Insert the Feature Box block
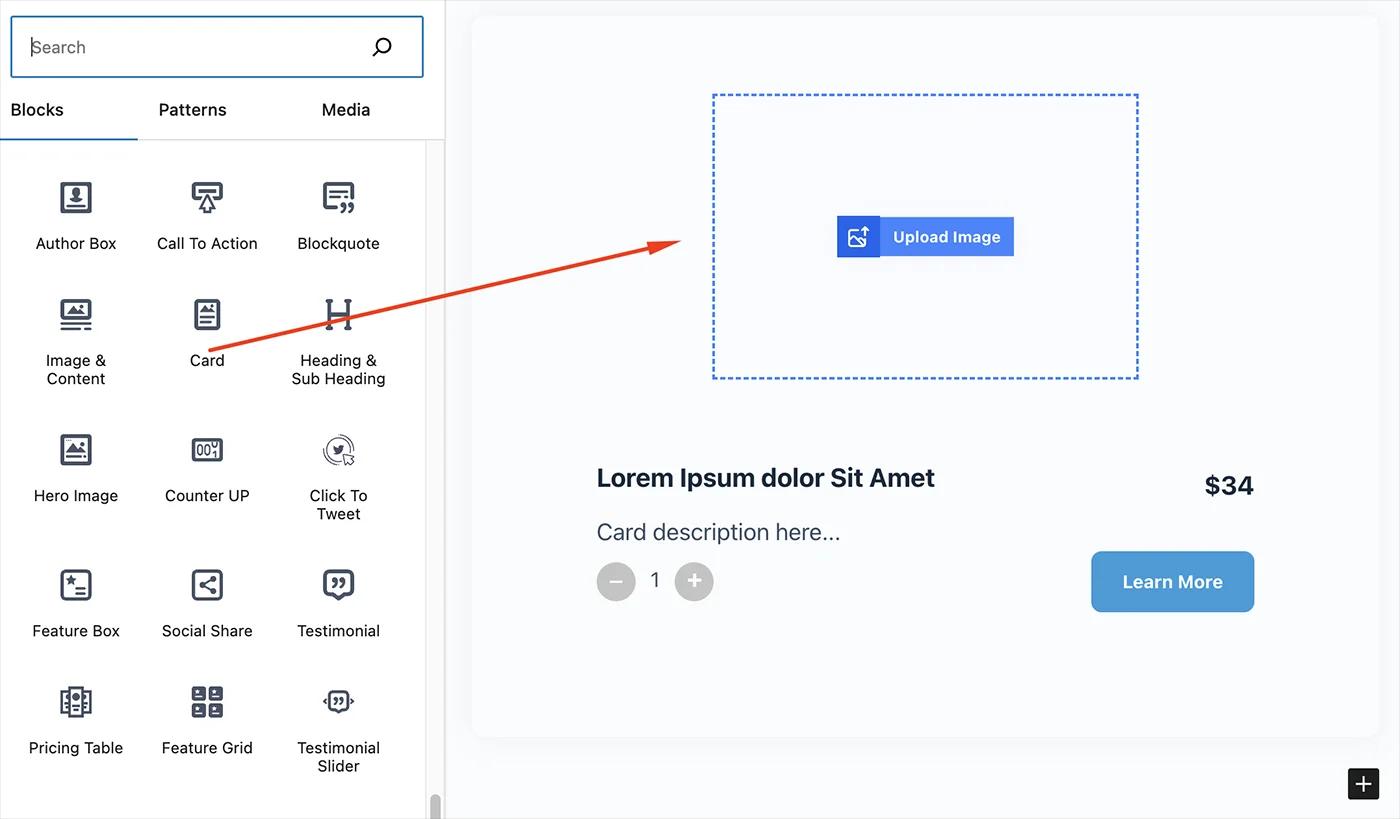 point(76,600)
